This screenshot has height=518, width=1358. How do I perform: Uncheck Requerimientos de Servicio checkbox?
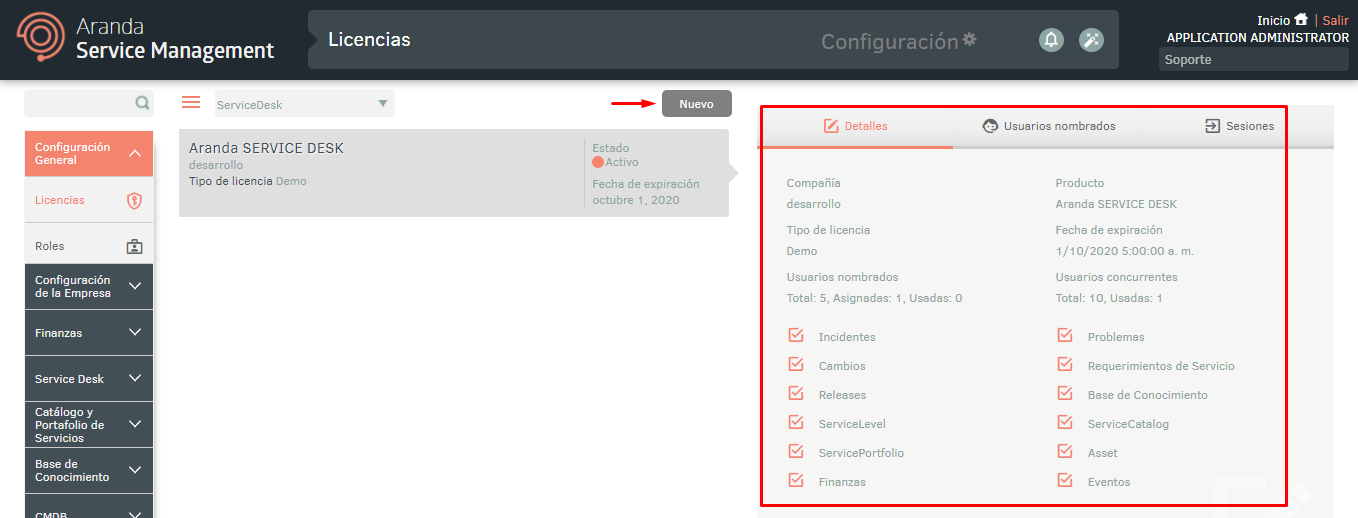(x=1065, y=365)
